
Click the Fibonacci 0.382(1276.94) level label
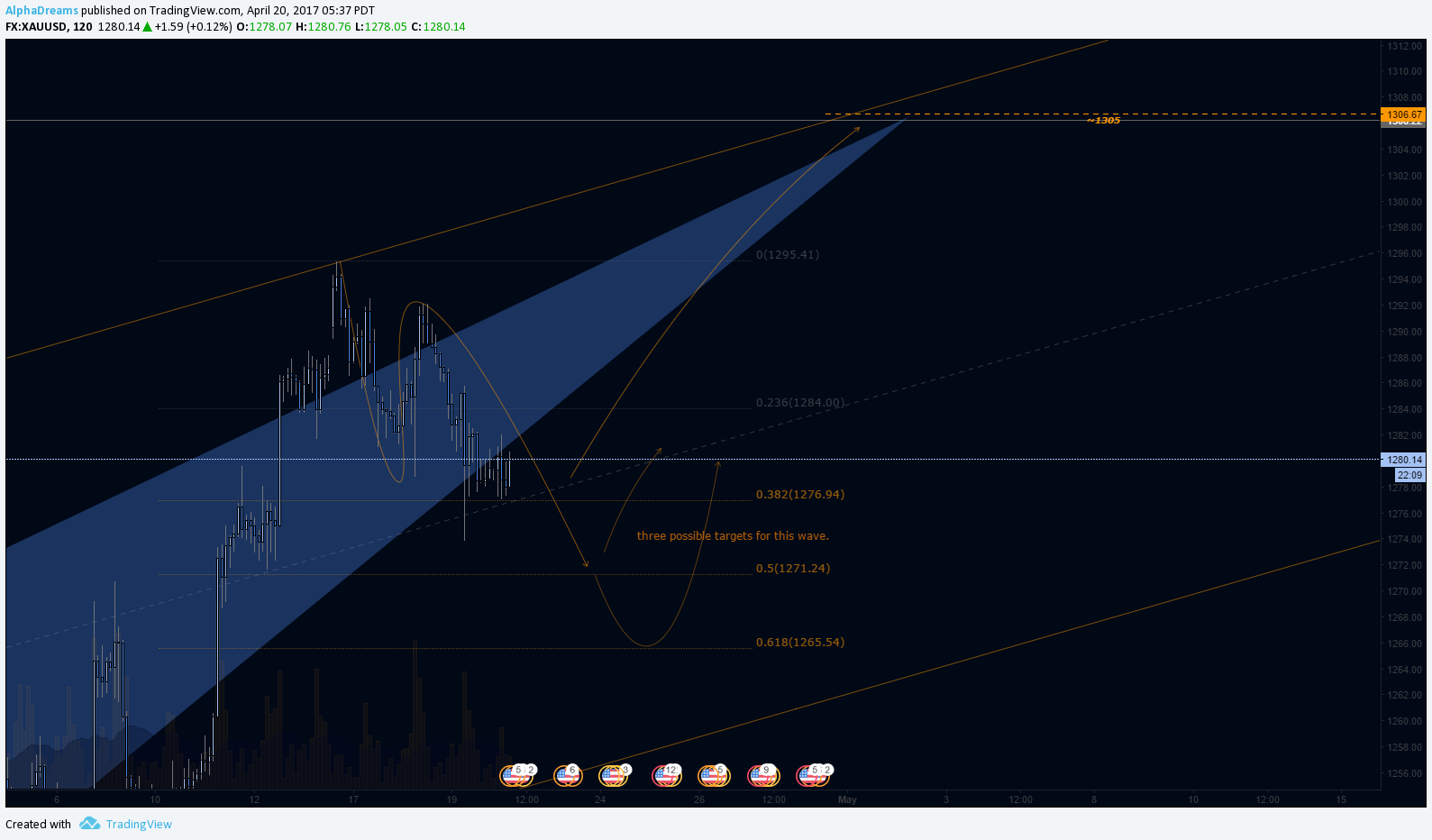click(x=800, y=494)
